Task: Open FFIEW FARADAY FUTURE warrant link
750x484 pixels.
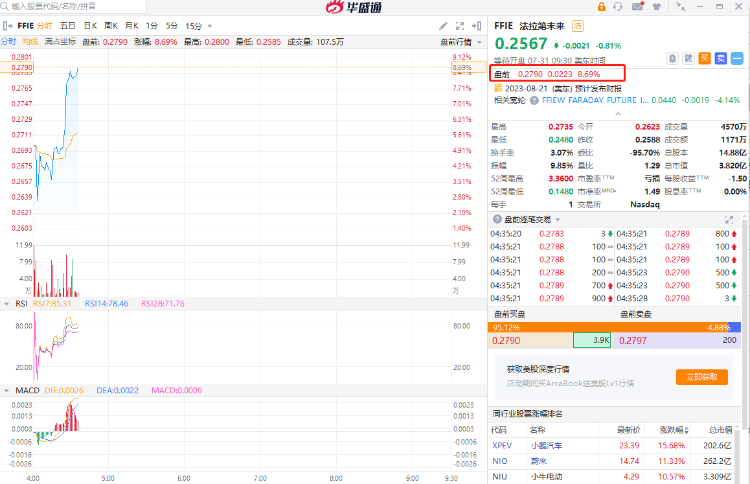Action: click(x=595, y=100)
